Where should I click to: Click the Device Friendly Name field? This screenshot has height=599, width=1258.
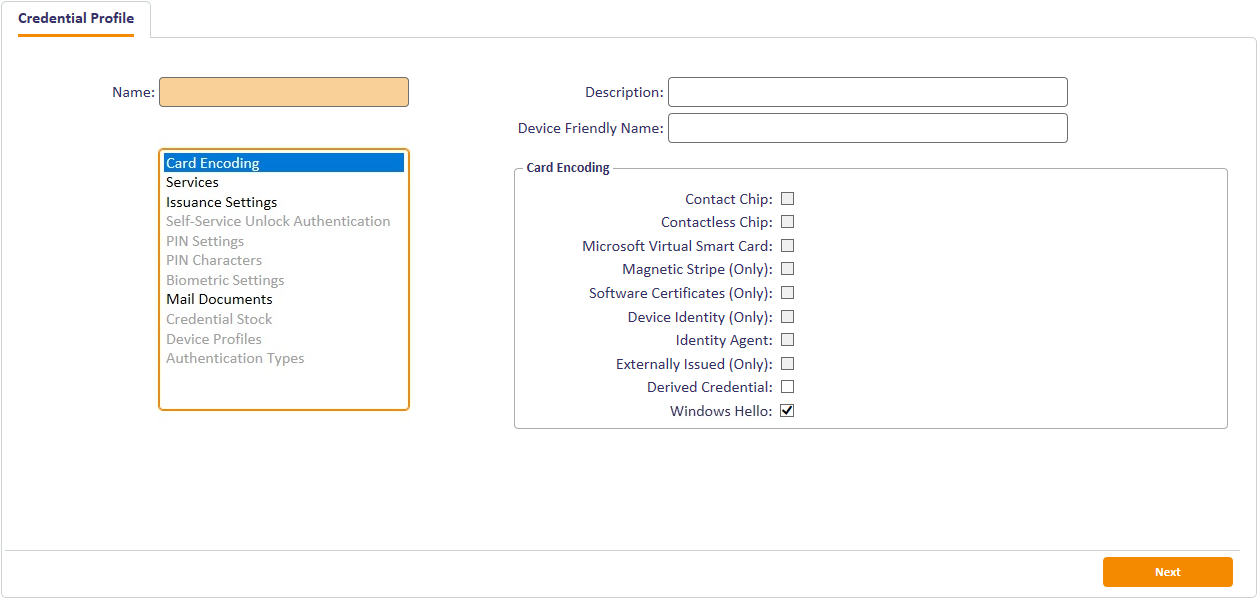click(x=867, y=128)
